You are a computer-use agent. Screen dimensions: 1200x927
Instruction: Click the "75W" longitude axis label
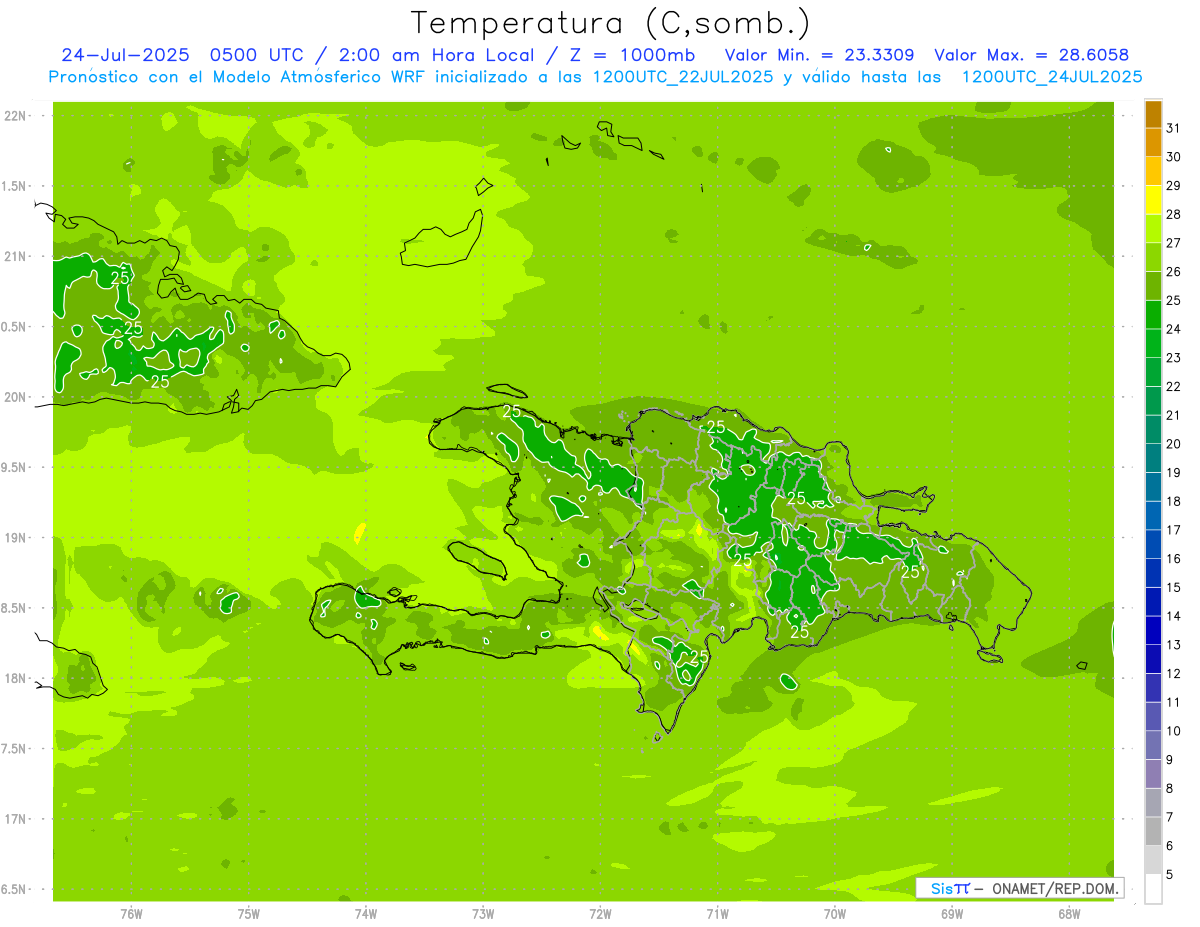tap(248, 914)
